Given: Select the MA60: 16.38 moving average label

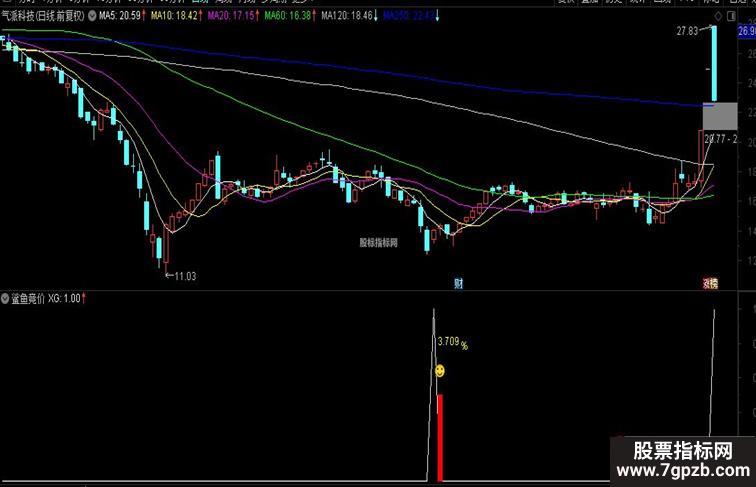Looking at the screenshot, I should coord(288,16).
